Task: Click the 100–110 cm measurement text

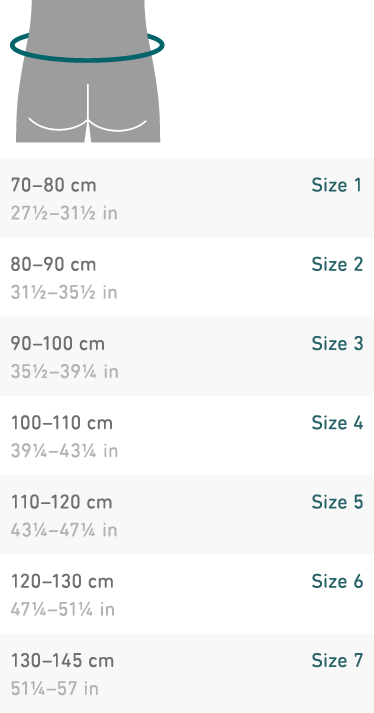Action: (x=61, y=423)
